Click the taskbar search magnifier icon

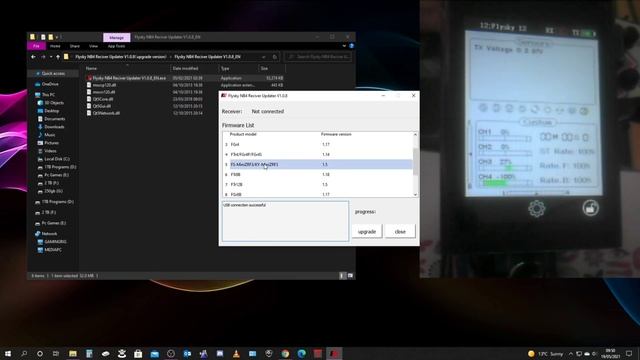click(x=24, y=353)
